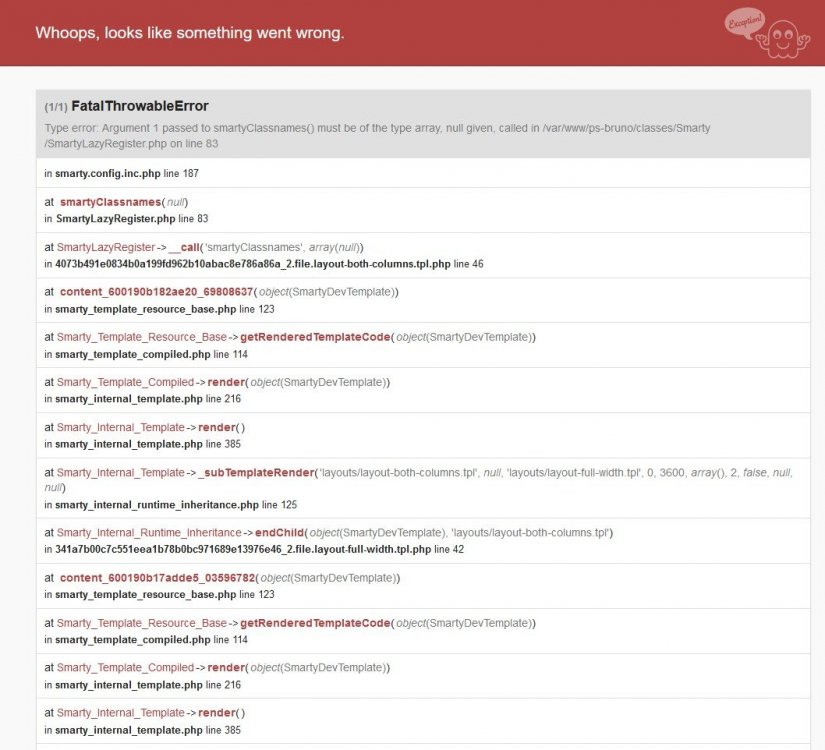Image resolution: width=825 pixels, height=750 pixels.
Task: Click the endChild method name
Action: point(279,533)
